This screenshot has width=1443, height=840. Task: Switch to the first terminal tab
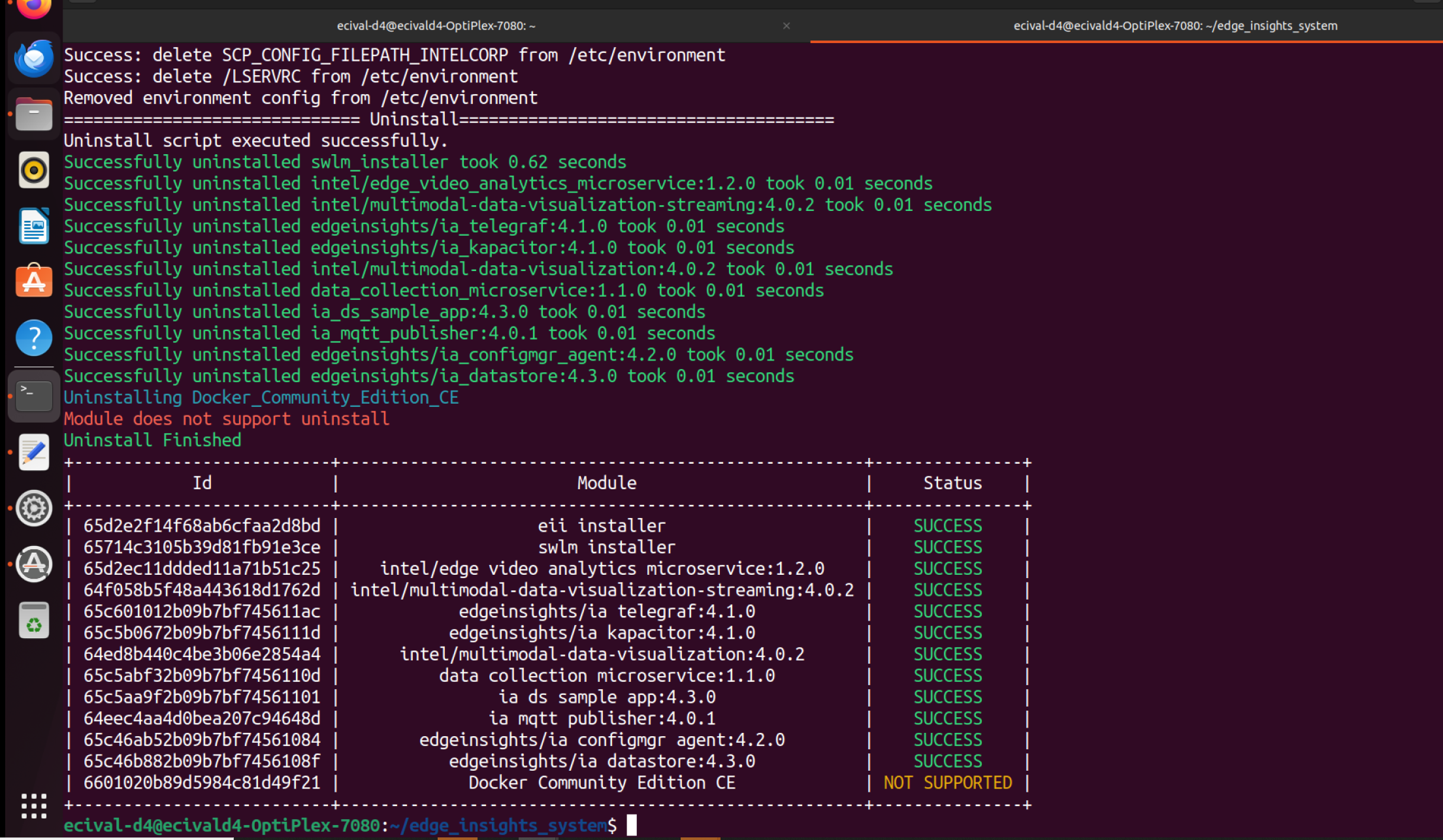click(436, 25)
